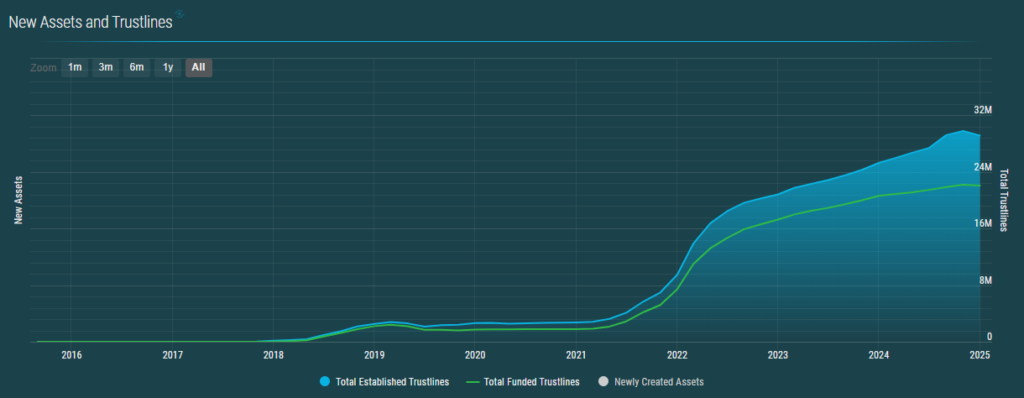Click the New Assets and Trustlines heading

[91, 22]
